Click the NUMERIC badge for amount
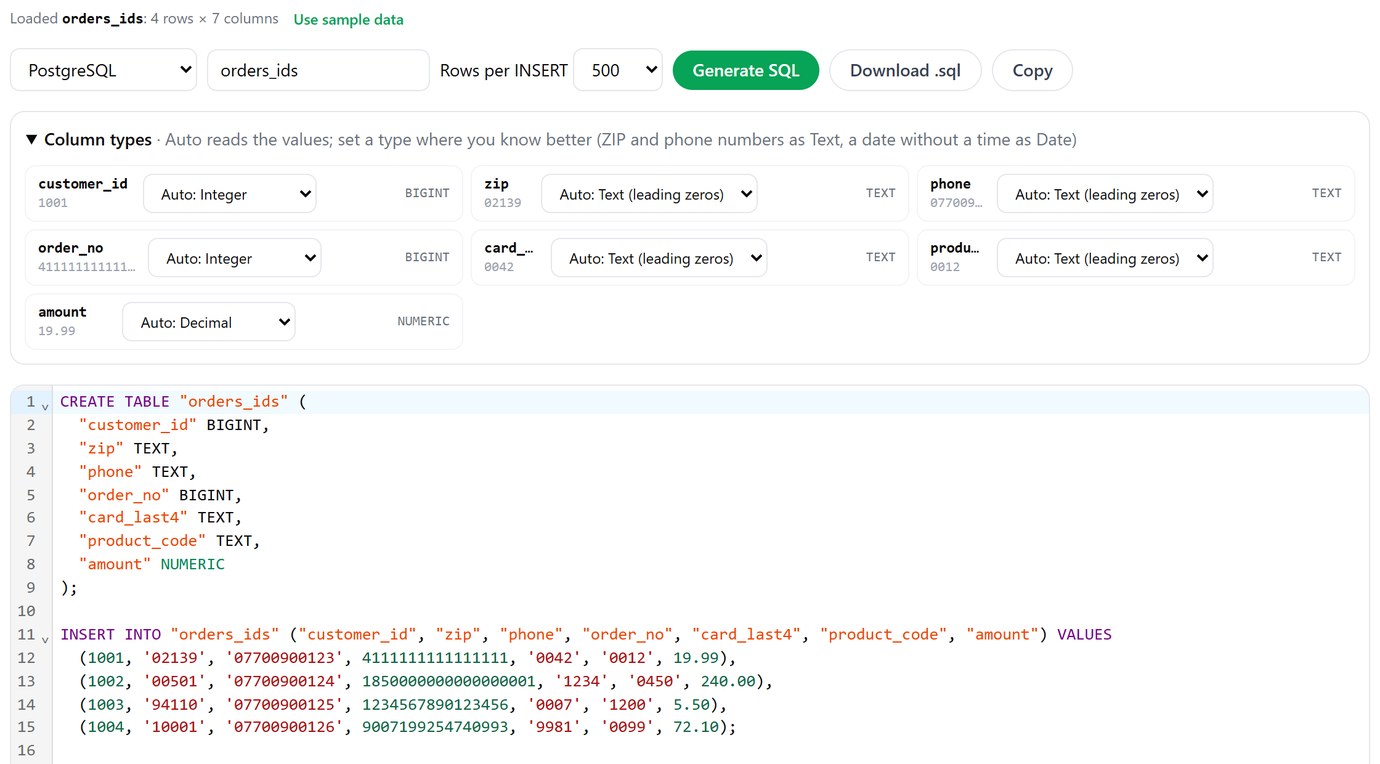The width and height of the screenshot is (1380, 764). (x=424, y=321)
